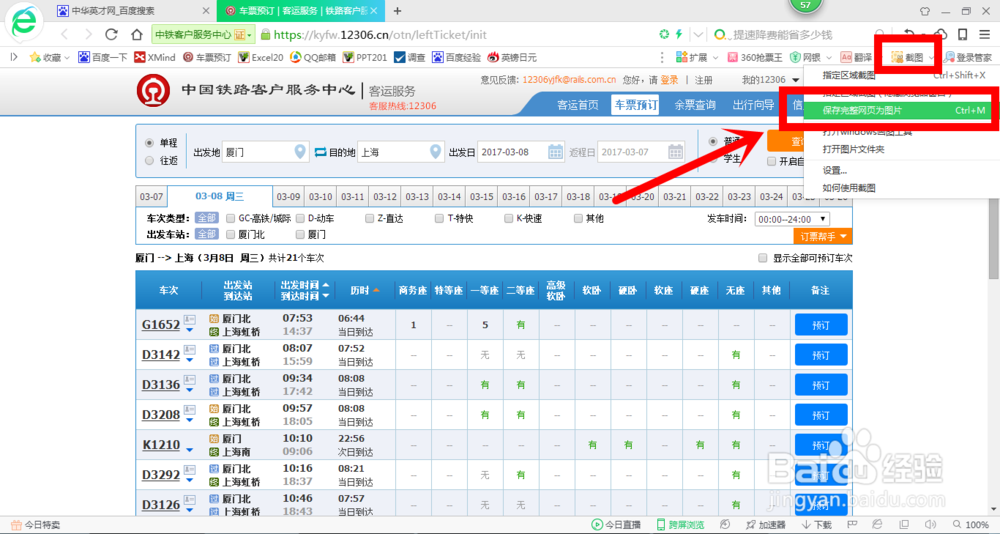
Task: Select the 单程 one-way radio button
Action: click(149, 143)
